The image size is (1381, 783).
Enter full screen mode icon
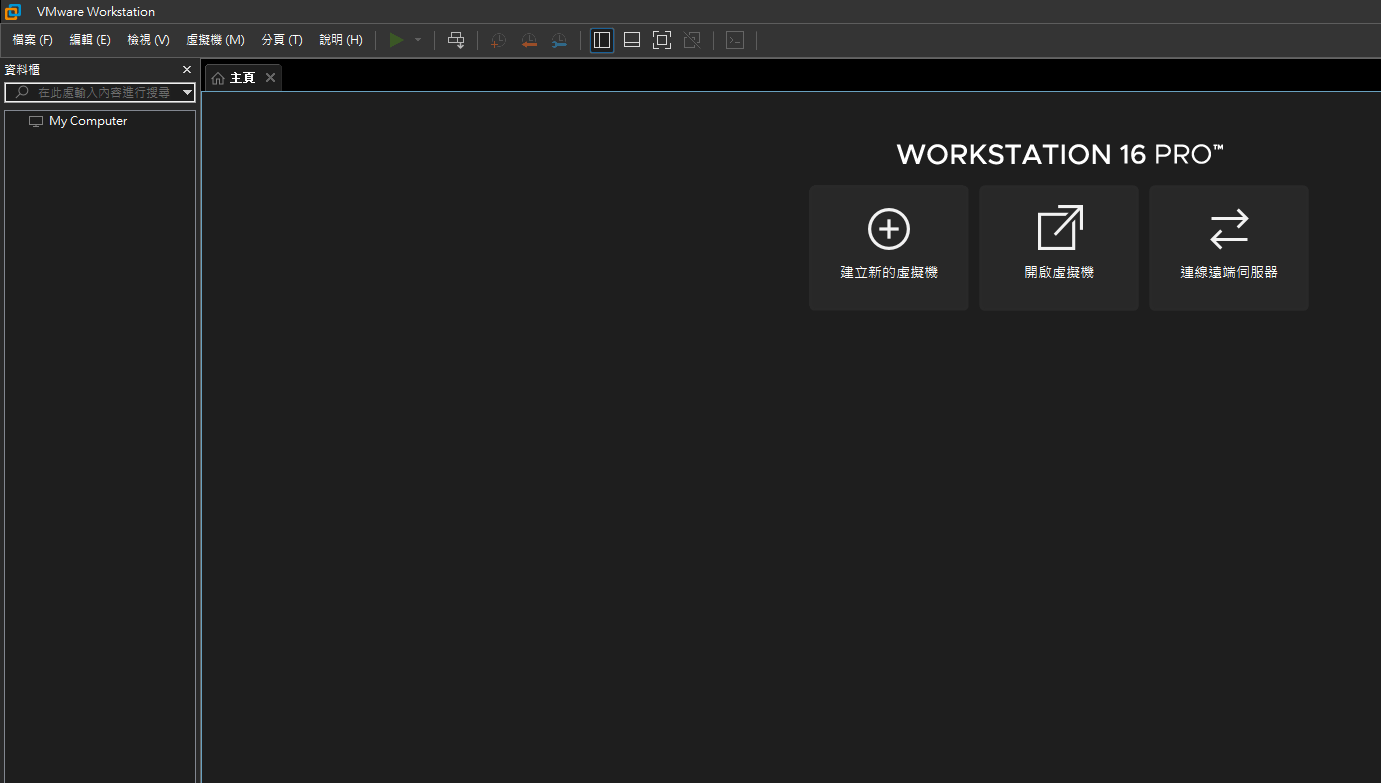tap(661, 40)
